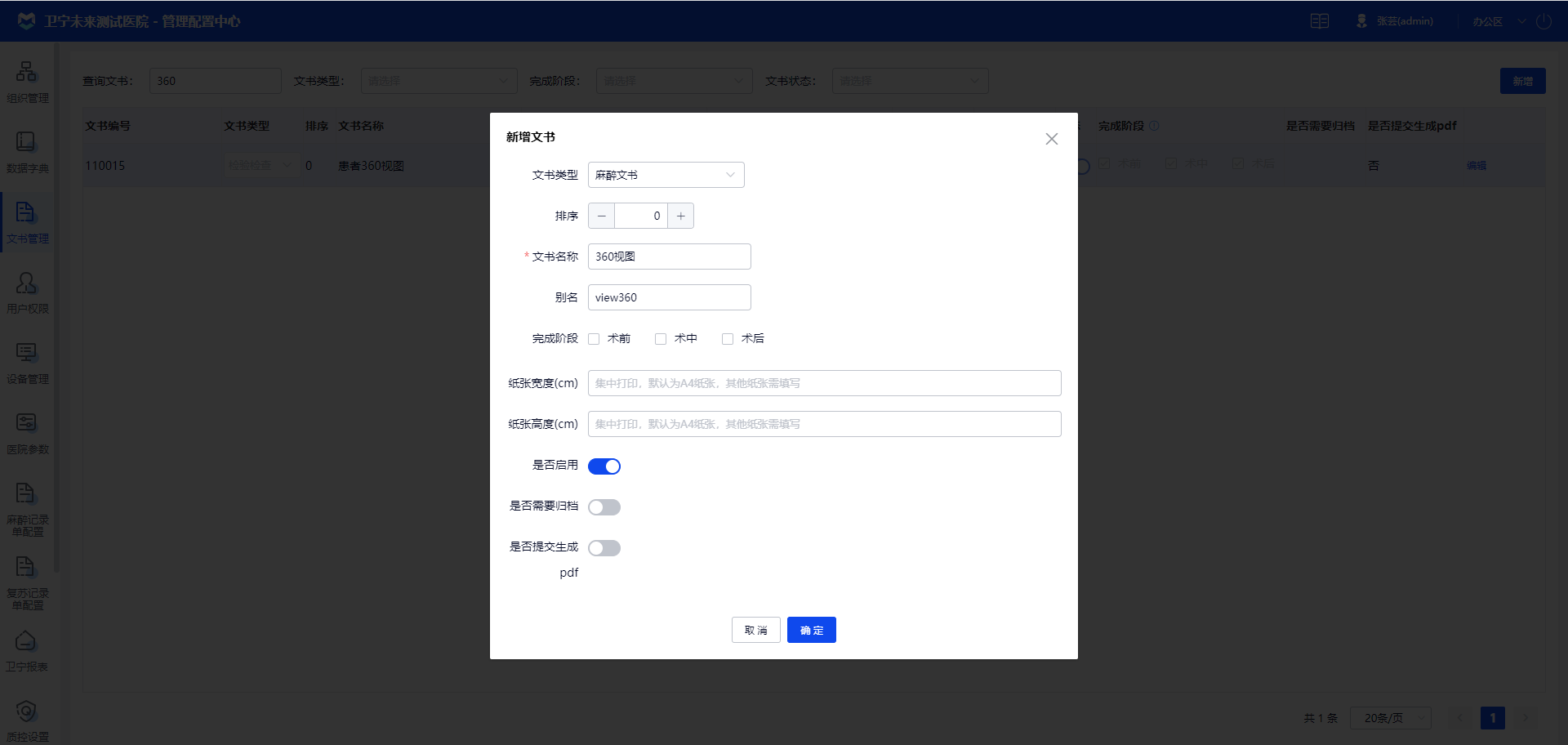Check the 术后 checkbox in dialog
The width and height of the screenshot is (1568, 745).
click(x=728, y=339)
